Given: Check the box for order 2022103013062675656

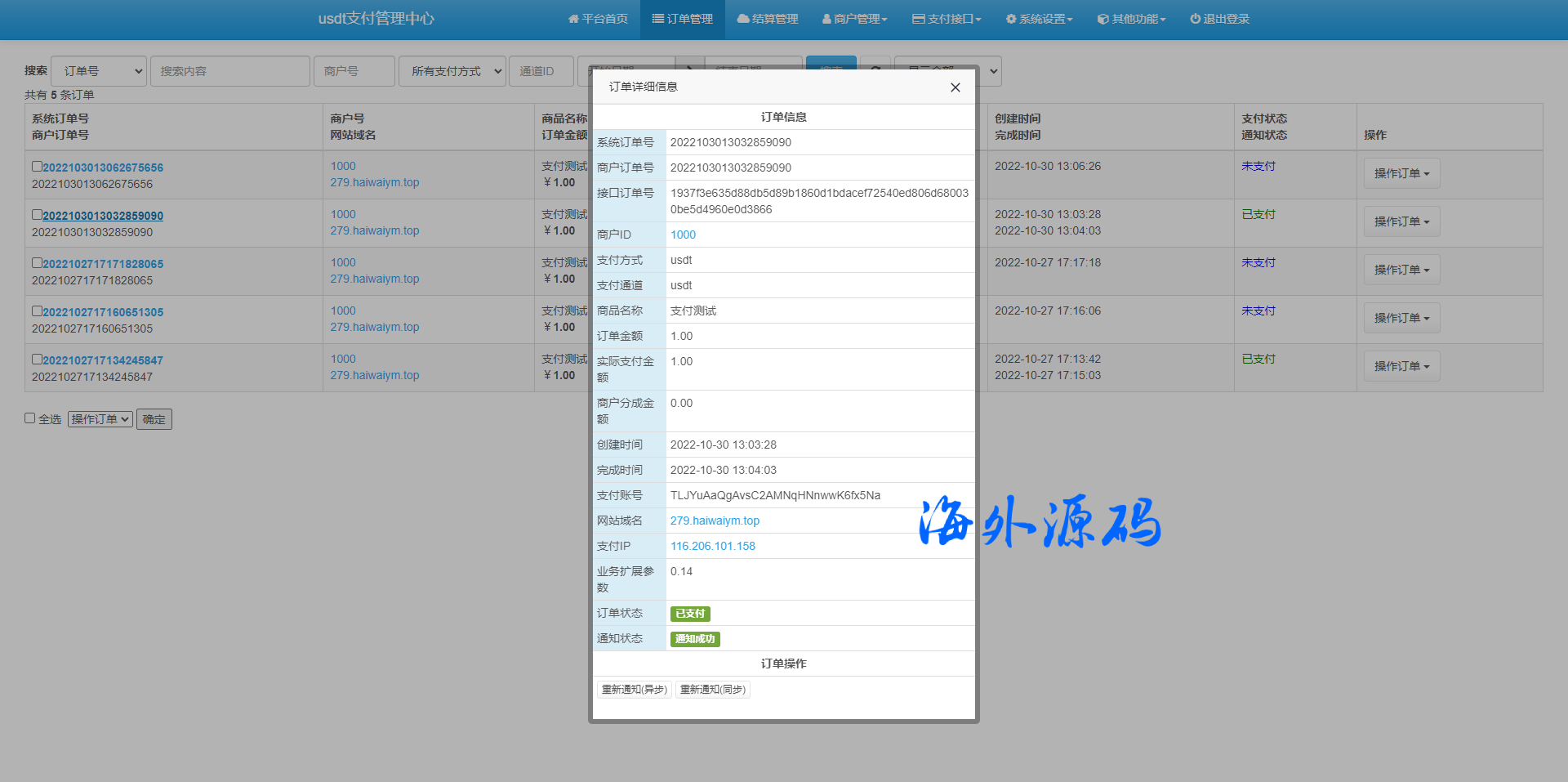Looking at the screenshot, I should click(x=37, y=167).
